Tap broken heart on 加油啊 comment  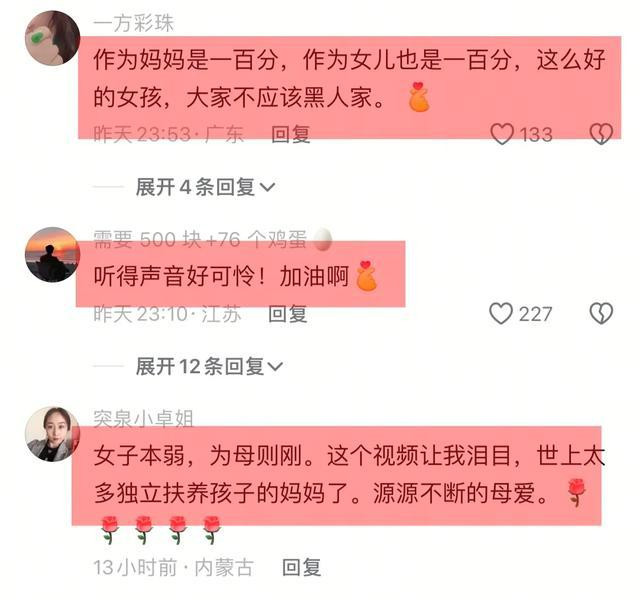tap(601, 313)
